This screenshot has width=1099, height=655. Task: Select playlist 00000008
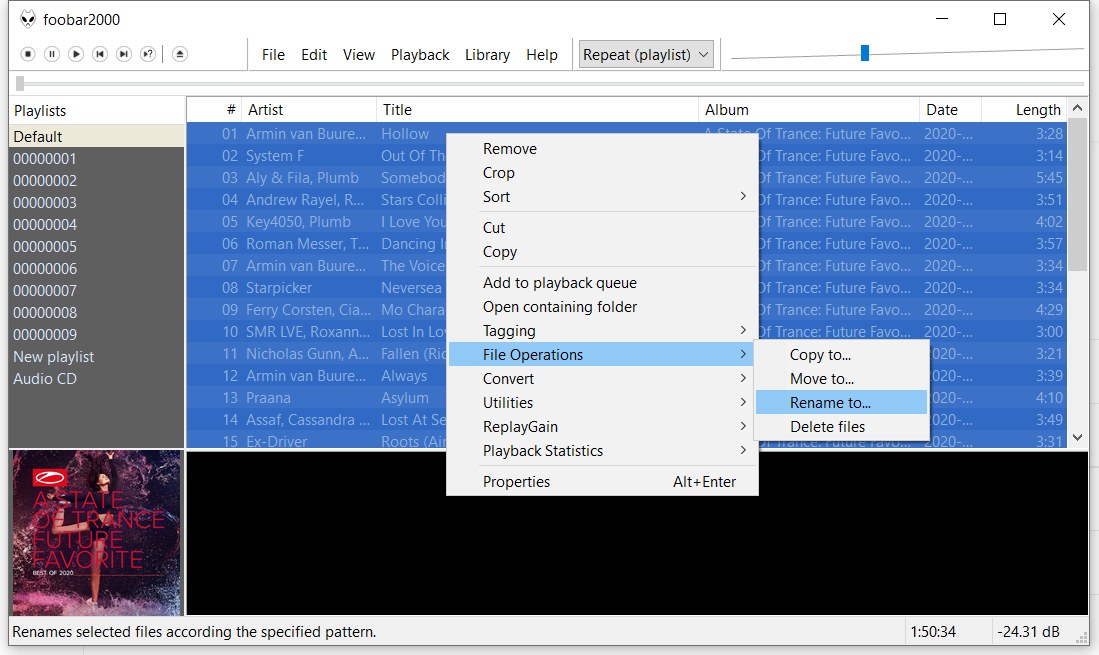[x=96, y=312]
